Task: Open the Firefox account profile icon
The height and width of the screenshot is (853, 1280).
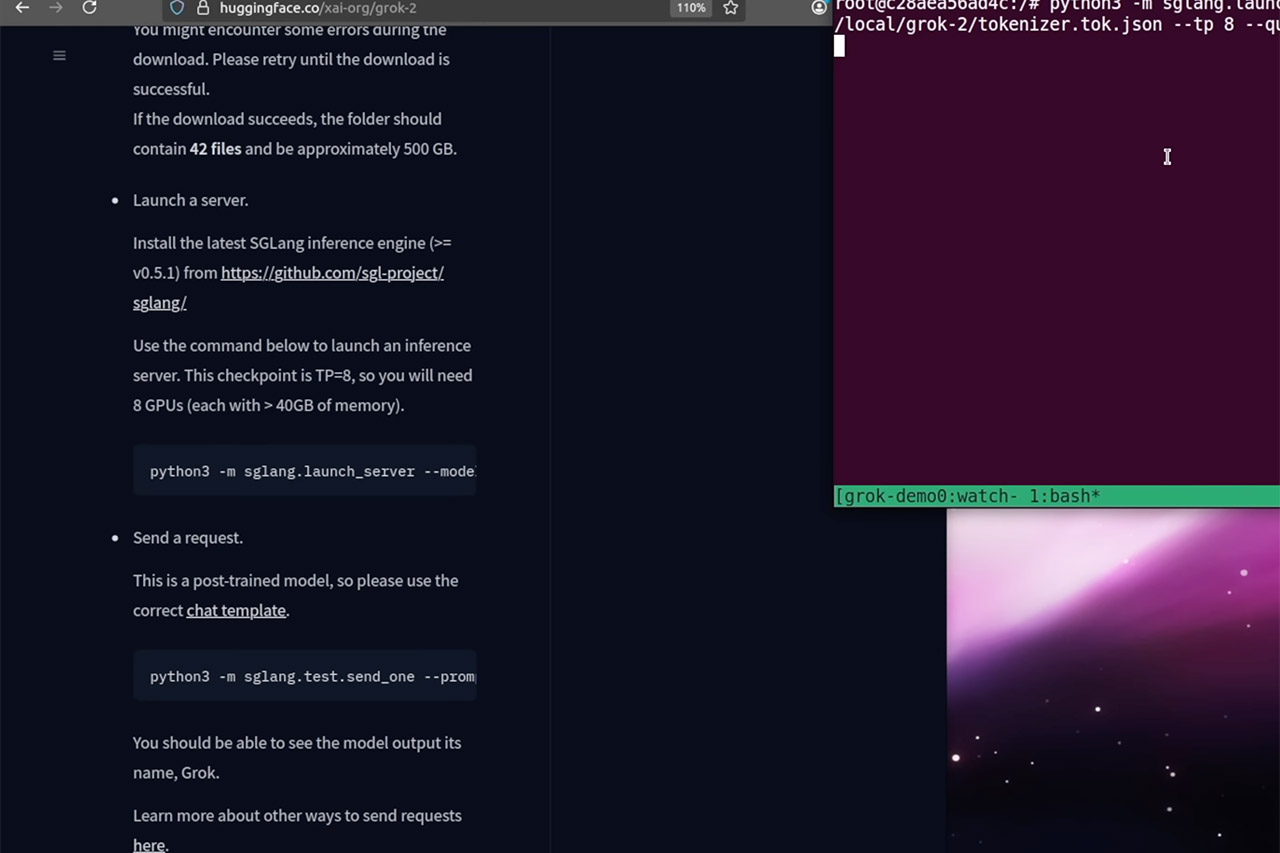Action: (x=819, y=8)
